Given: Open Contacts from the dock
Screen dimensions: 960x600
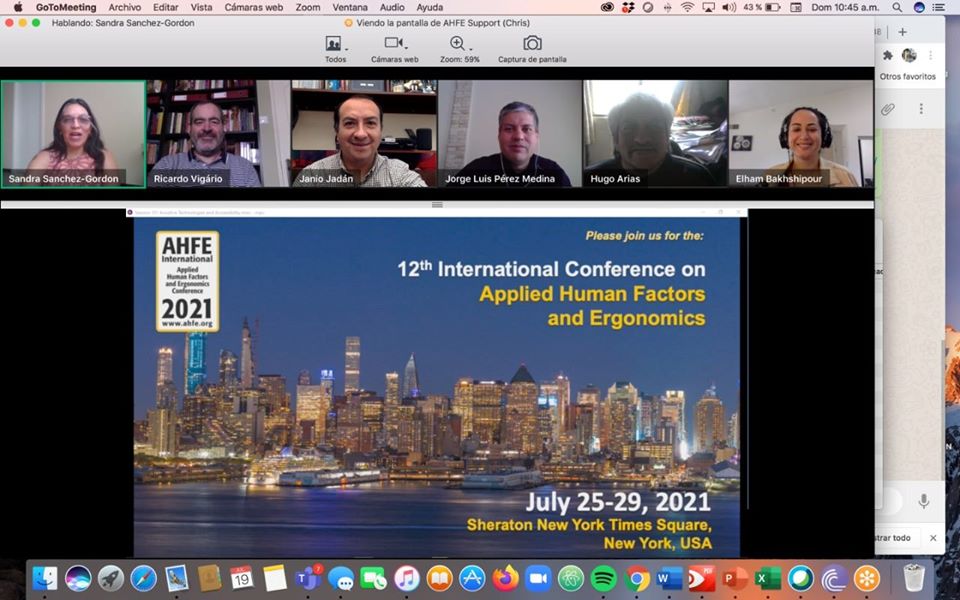Looking at the screenshot, I should coord(209,578).
